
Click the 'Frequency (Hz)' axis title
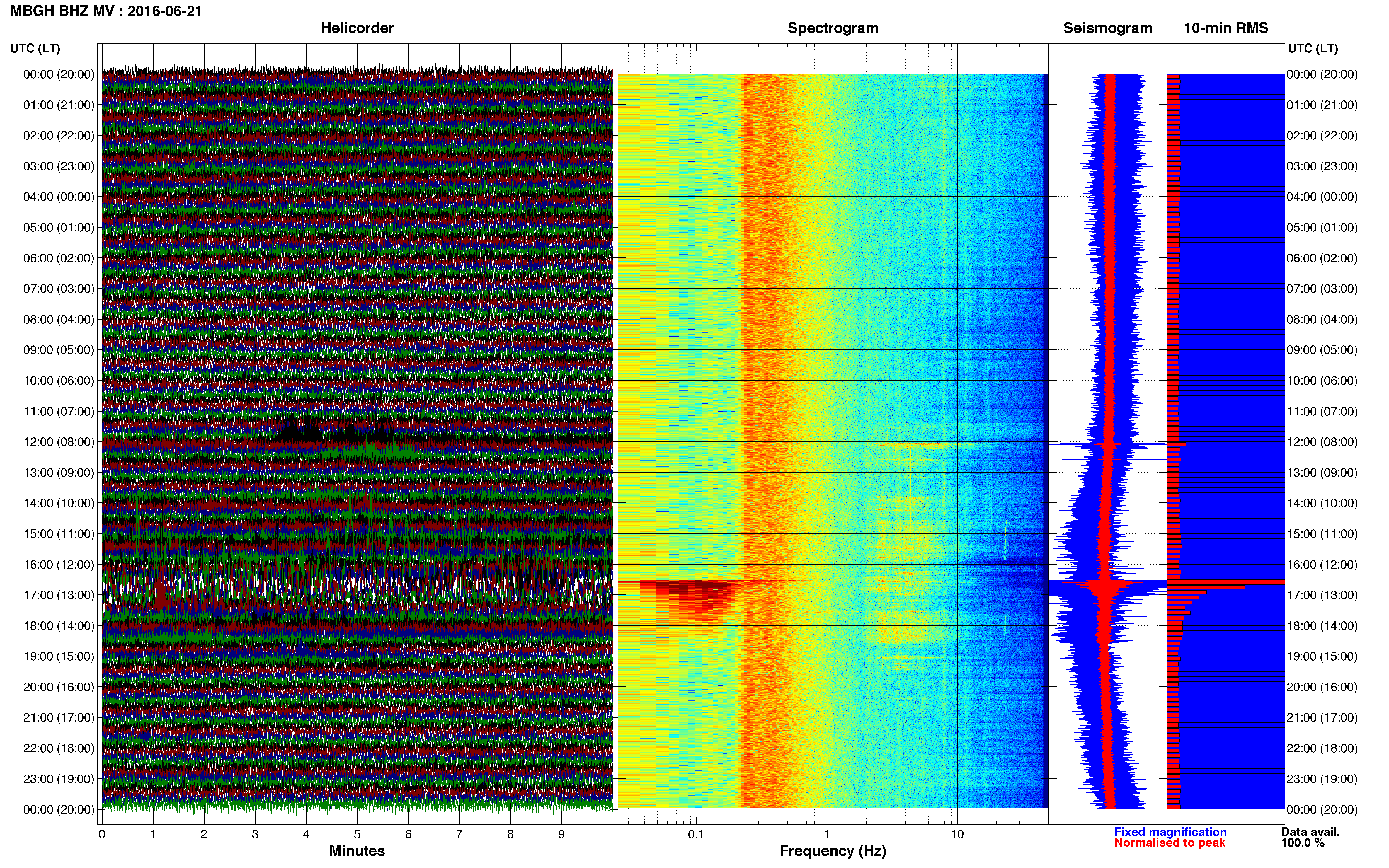(x=833, y=851)
